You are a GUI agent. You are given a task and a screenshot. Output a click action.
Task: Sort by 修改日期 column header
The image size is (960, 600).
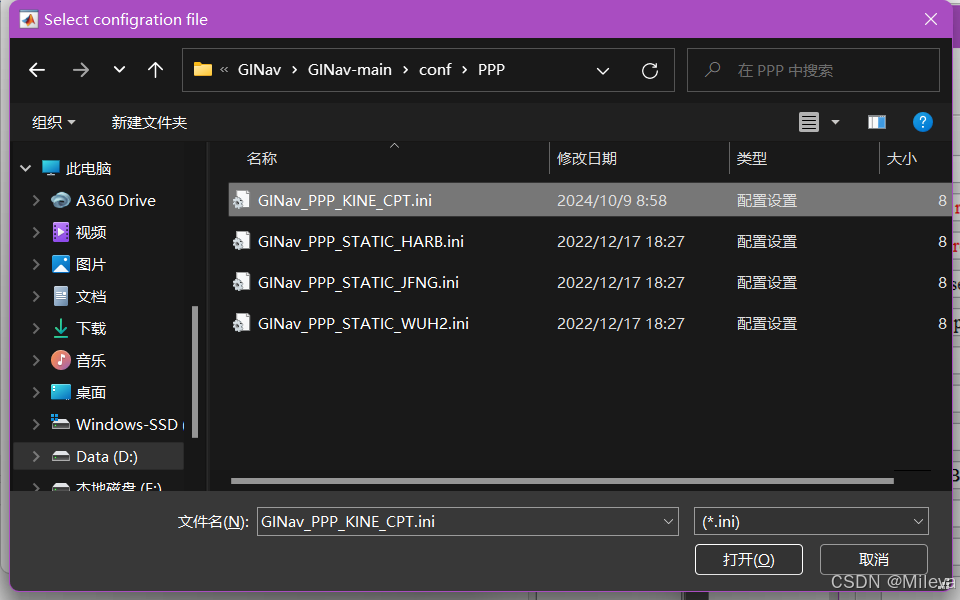point(587,159)
